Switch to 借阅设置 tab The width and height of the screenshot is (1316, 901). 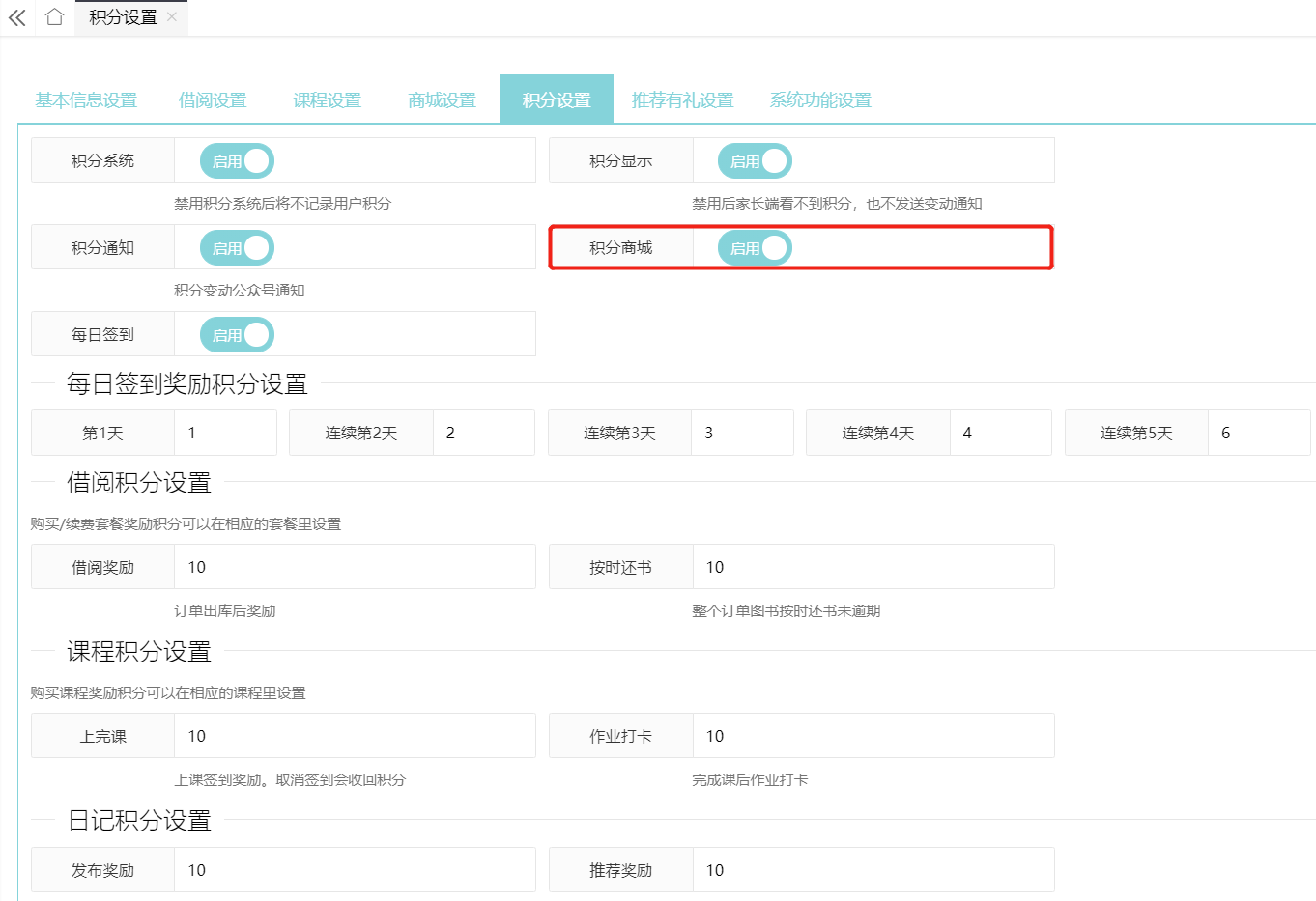(213, 99)
